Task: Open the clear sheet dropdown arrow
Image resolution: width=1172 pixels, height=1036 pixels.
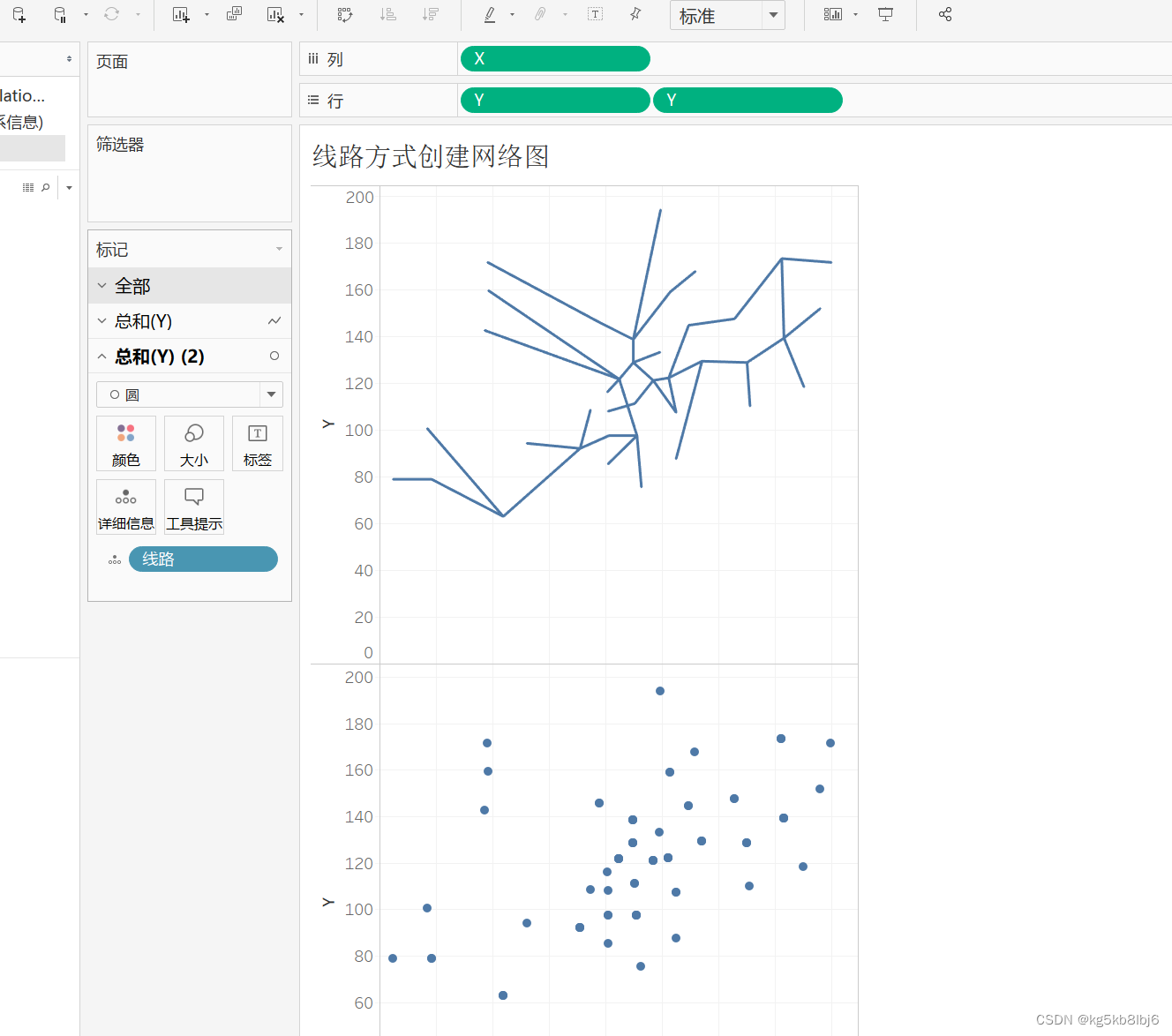Action: pyautogui.click(x=301, y=14)
